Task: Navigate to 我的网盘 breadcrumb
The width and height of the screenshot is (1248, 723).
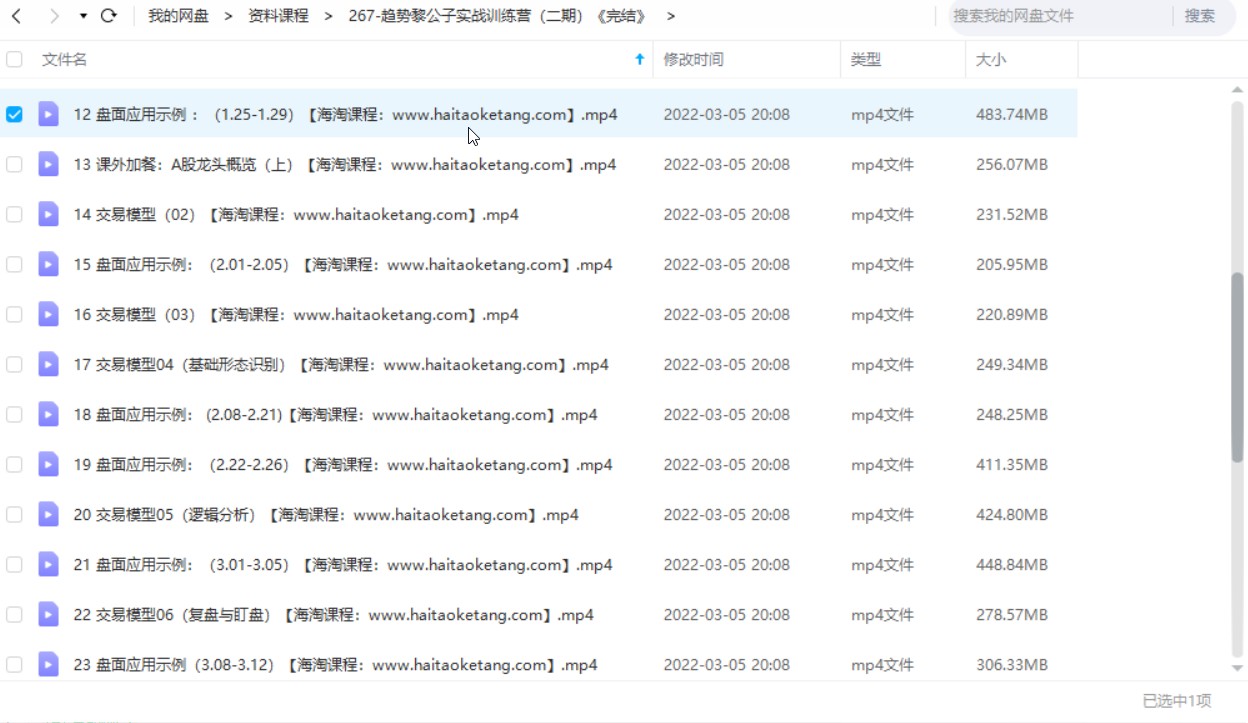Action: (178, 16)
